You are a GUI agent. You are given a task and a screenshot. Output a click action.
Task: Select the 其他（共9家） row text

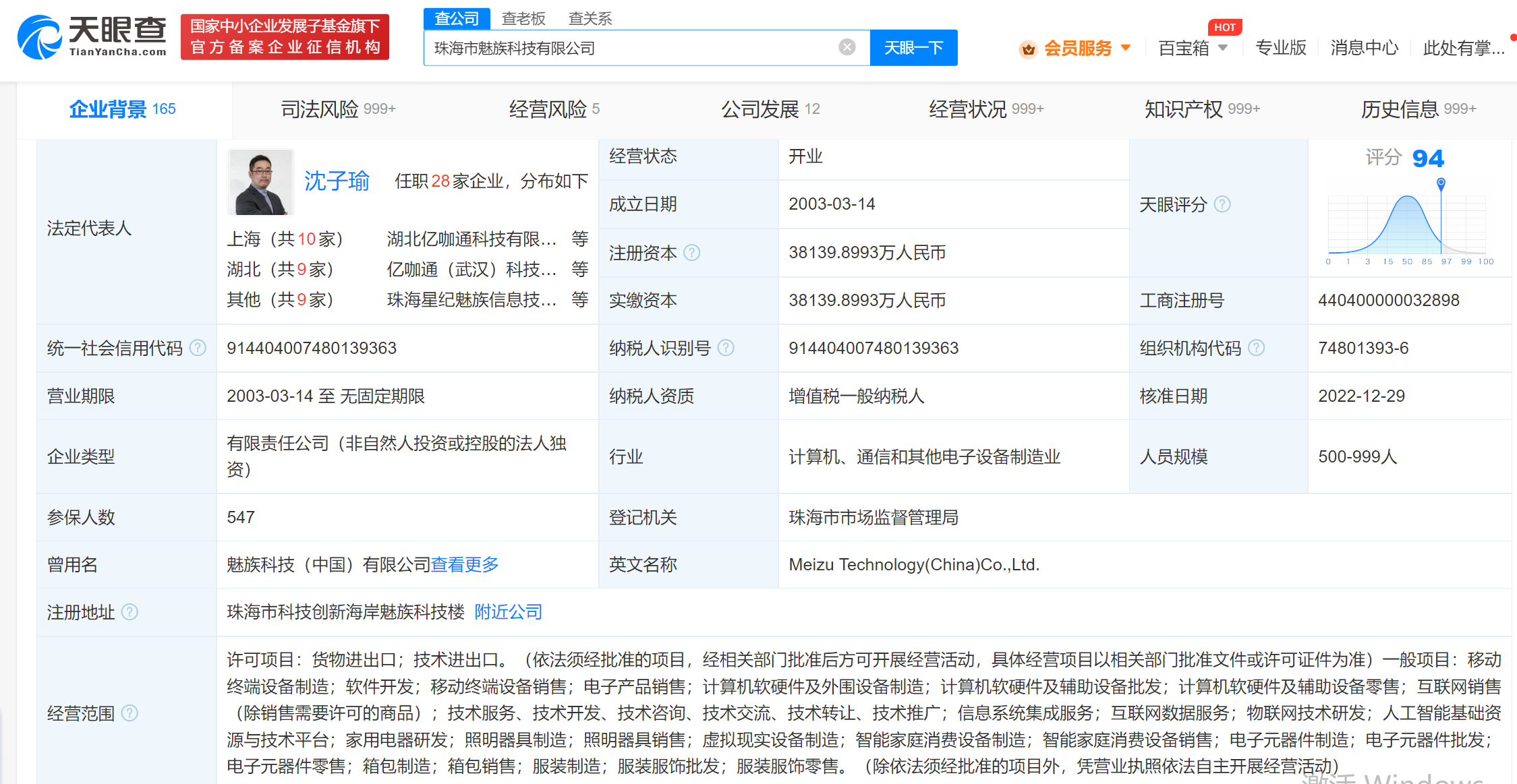[x=281, y=300]
